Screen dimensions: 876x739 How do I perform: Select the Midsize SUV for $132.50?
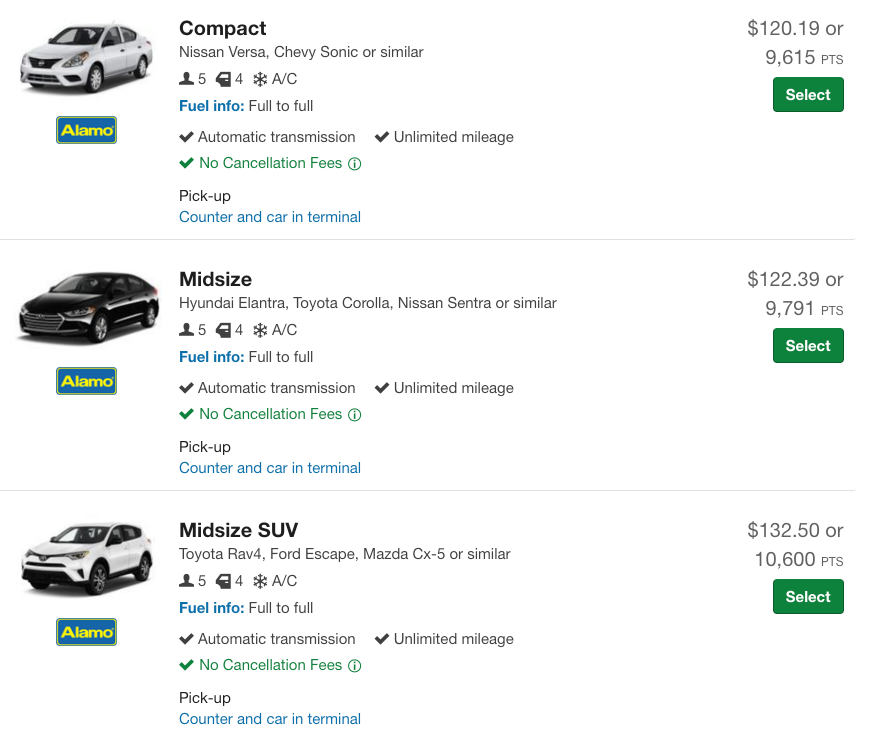pyautogui.click(x=808, y=597)
